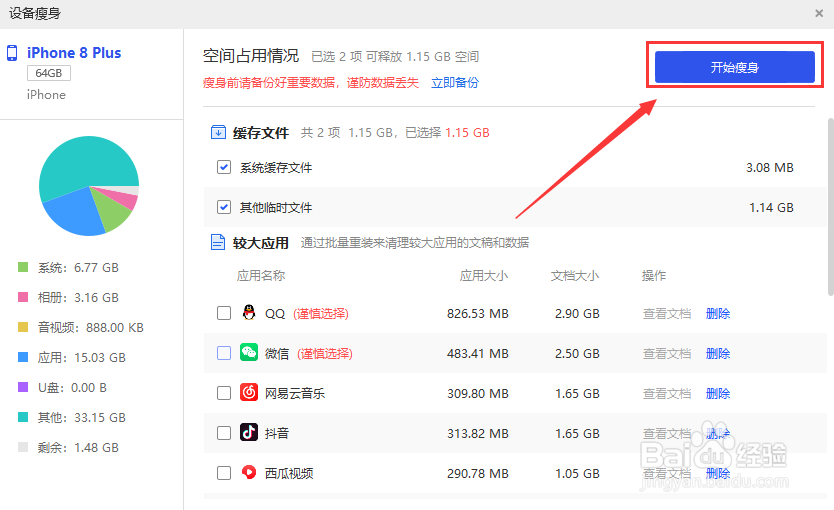This screenshot has width=834, height=510.
Task: Click the 应用大小 column header
Action: pos(483,275)
